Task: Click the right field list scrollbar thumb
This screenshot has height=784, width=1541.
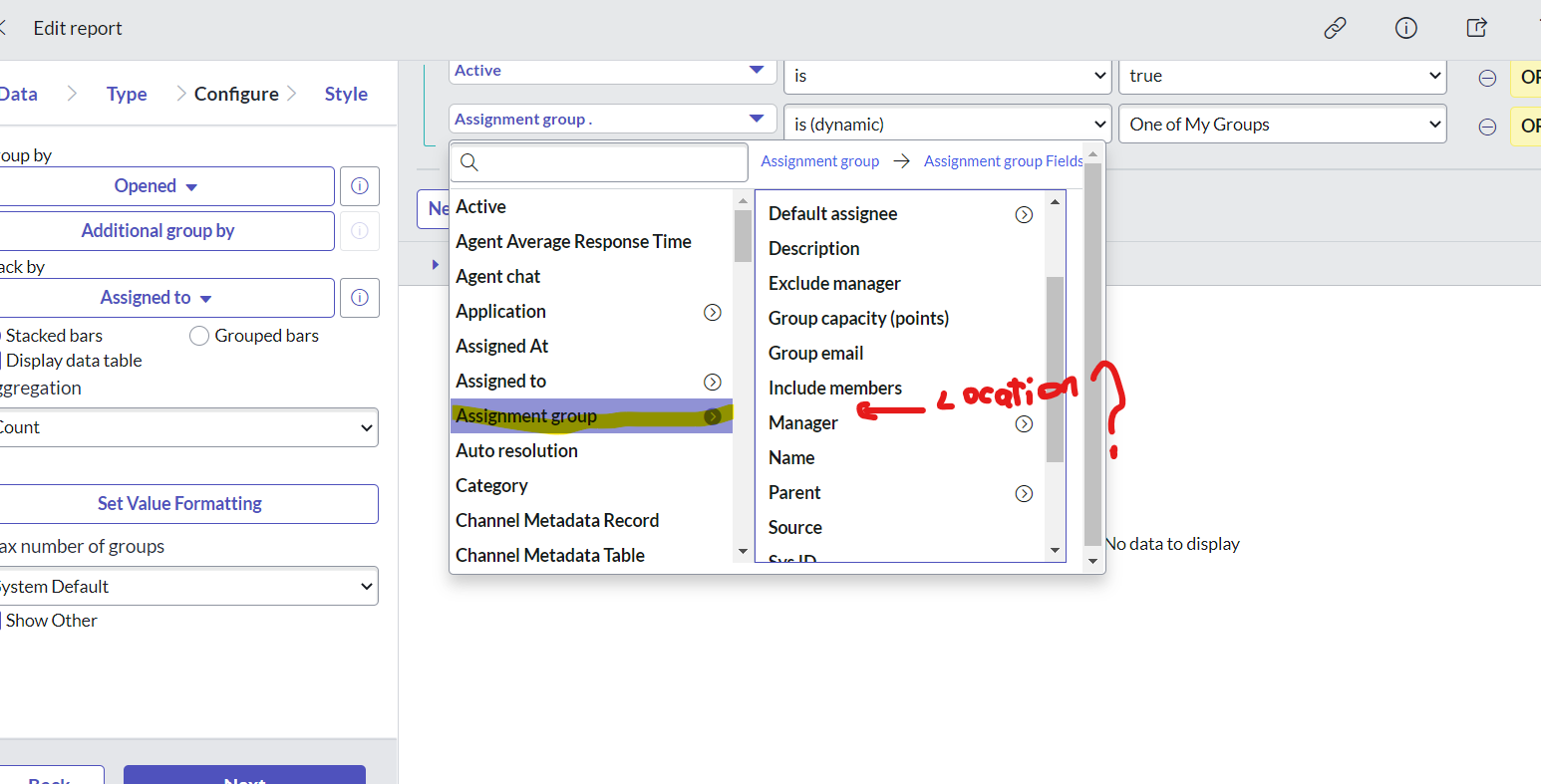Action: tap(1055, 370)
